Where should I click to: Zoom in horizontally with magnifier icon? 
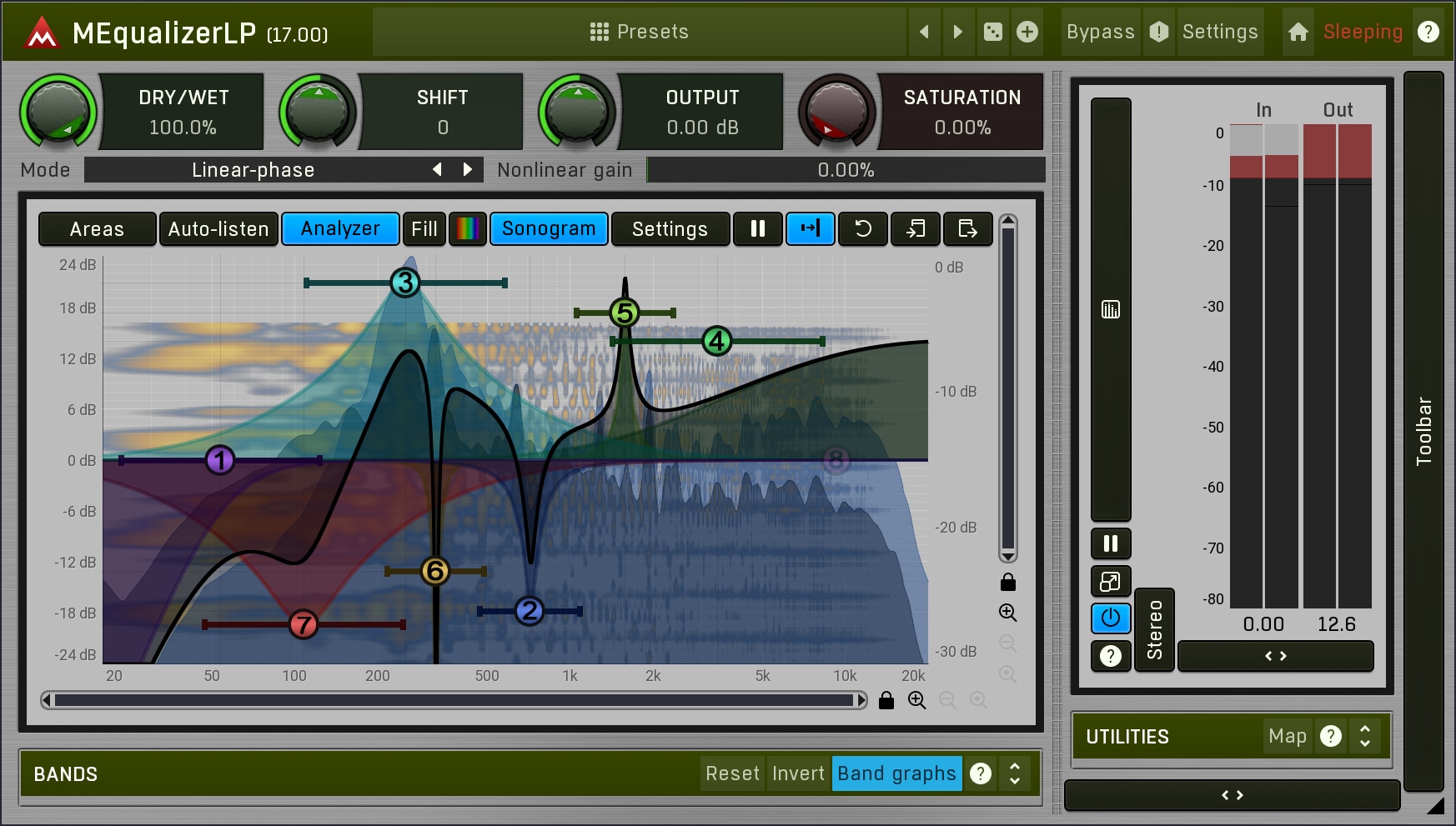(x=916, y=700)
